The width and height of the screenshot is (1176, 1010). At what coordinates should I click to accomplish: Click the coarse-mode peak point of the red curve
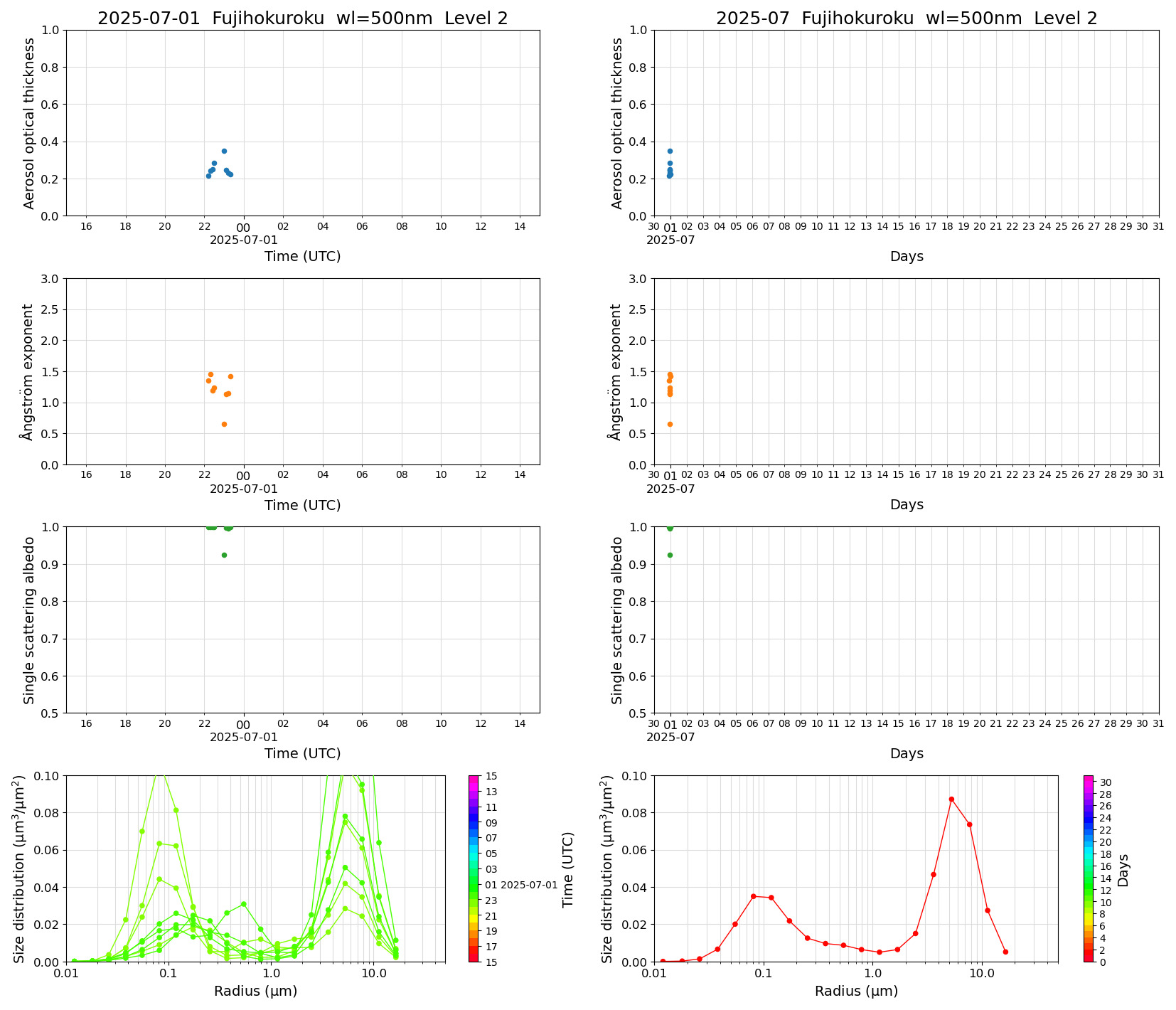951,799
